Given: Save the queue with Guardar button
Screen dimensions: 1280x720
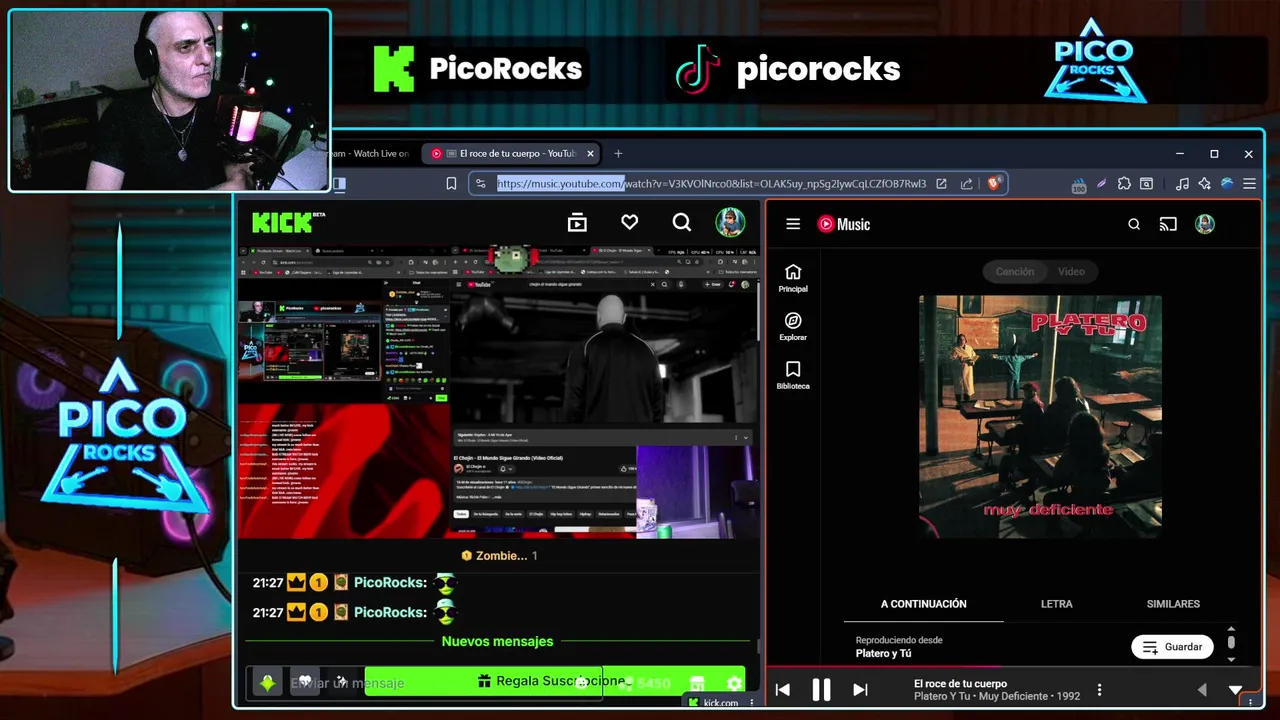Looking at the screenshot, I should click(1172, 647).
